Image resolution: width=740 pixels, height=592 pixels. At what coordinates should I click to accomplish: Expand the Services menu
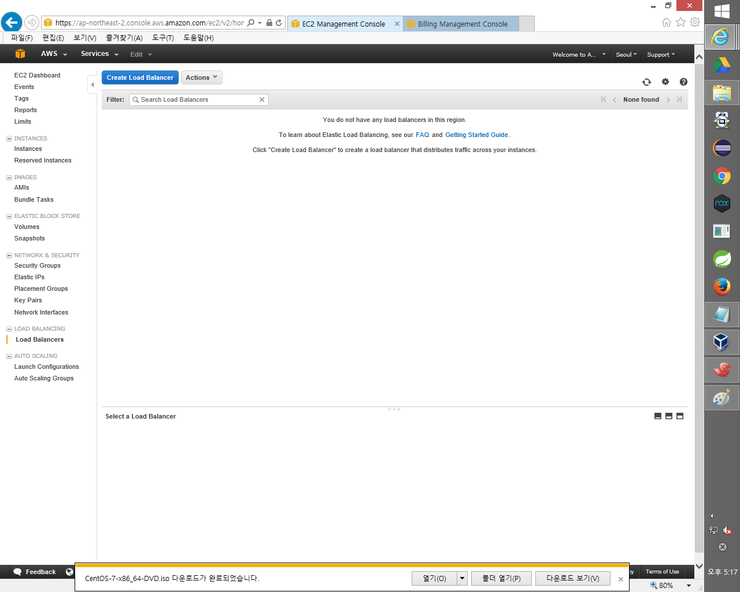99,54
